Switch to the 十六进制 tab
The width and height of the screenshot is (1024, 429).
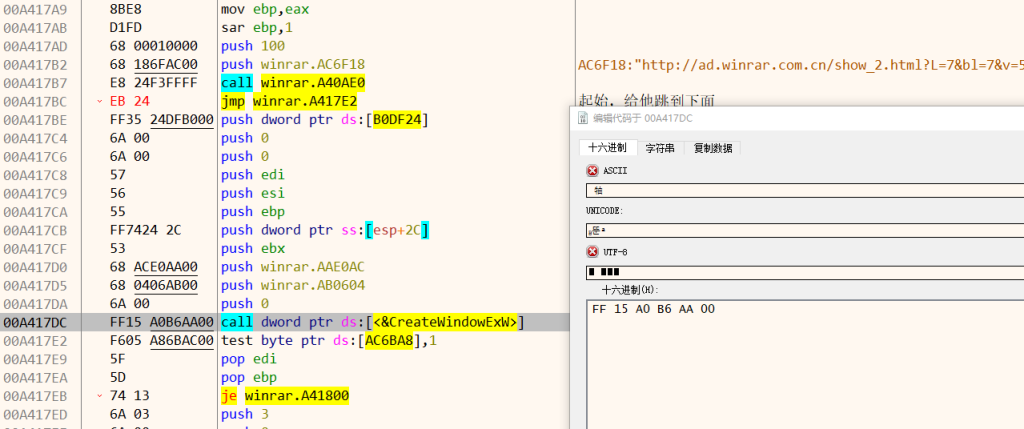[x=607, y=148]
